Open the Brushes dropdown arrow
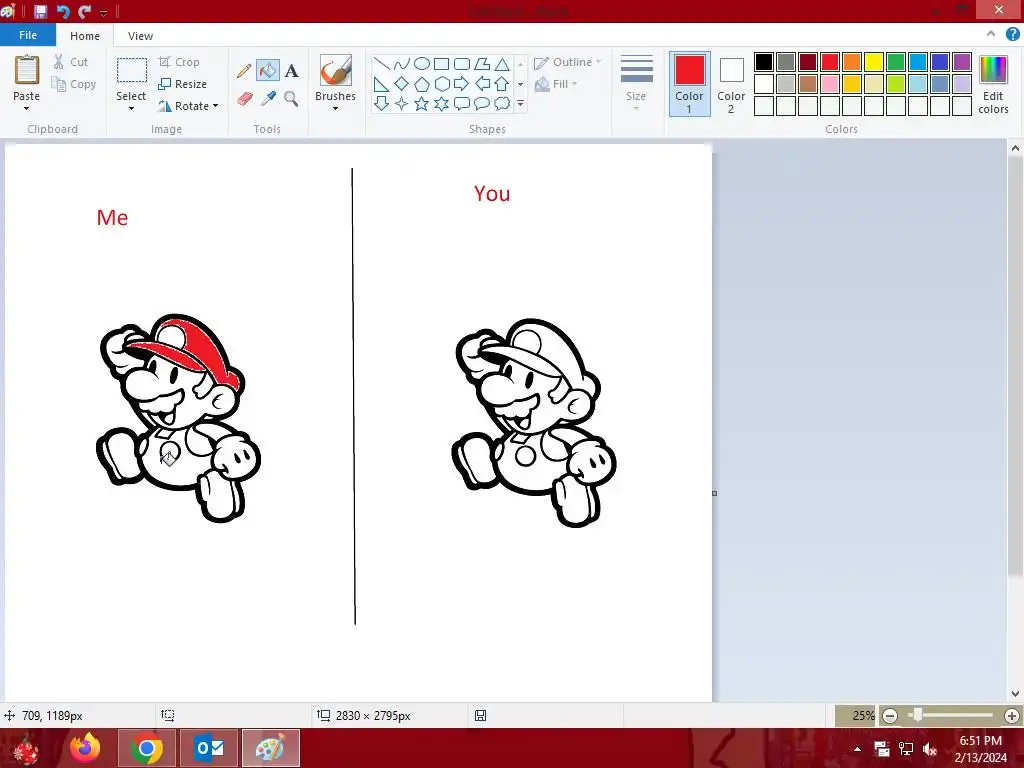Viewport: 1024px width, 768px height. click(x=336, y=109)
